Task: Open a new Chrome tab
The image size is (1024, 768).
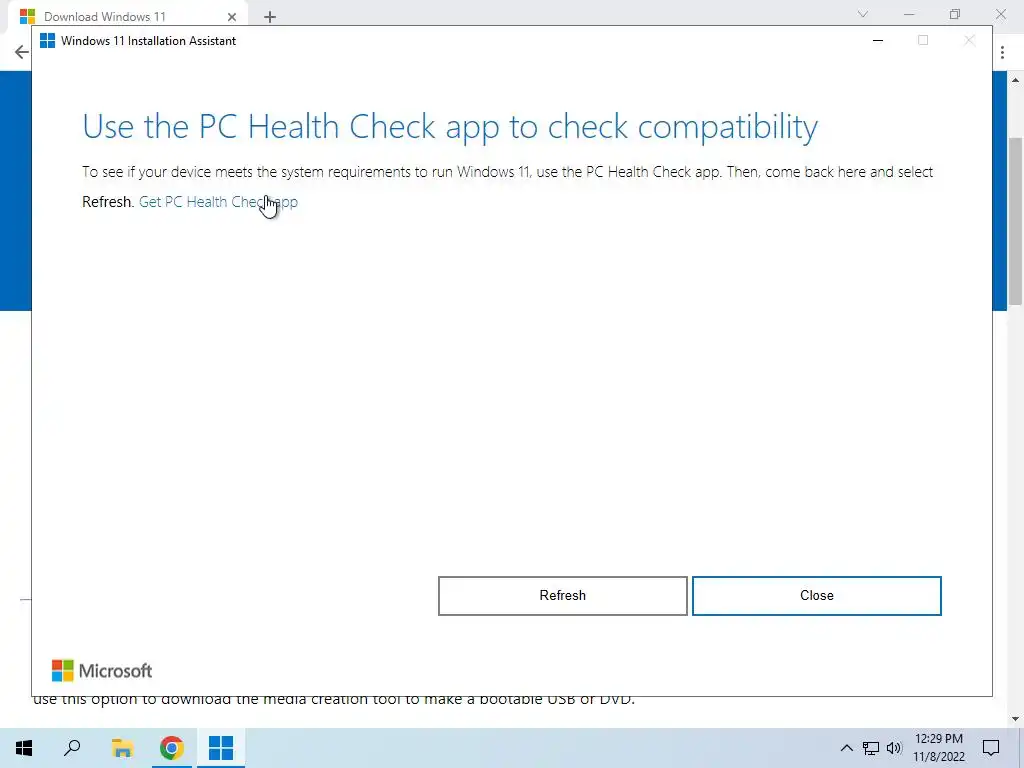Action: [x=270, y=17]
